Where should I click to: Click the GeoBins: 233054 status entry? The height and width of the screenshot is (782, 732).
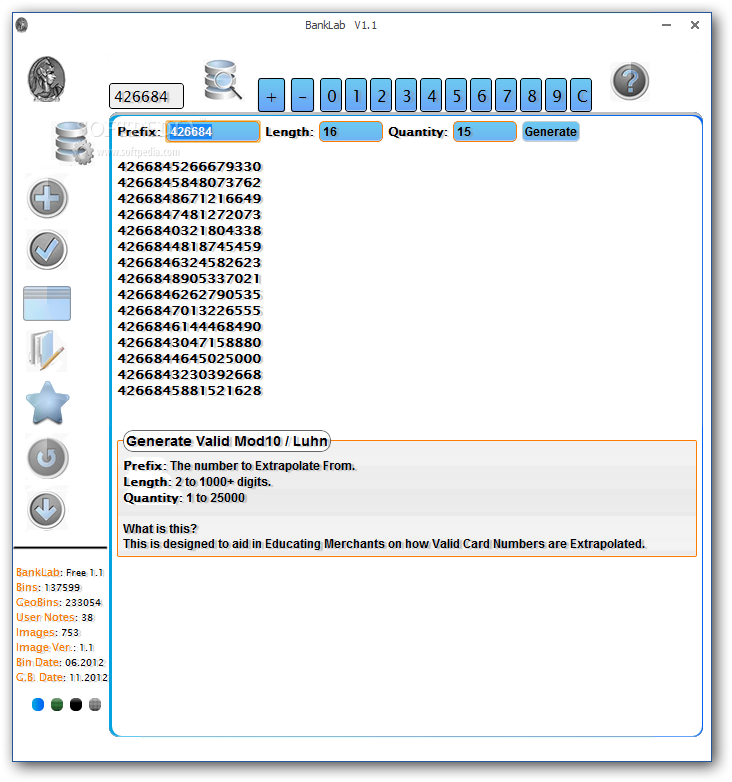point(59,602)
